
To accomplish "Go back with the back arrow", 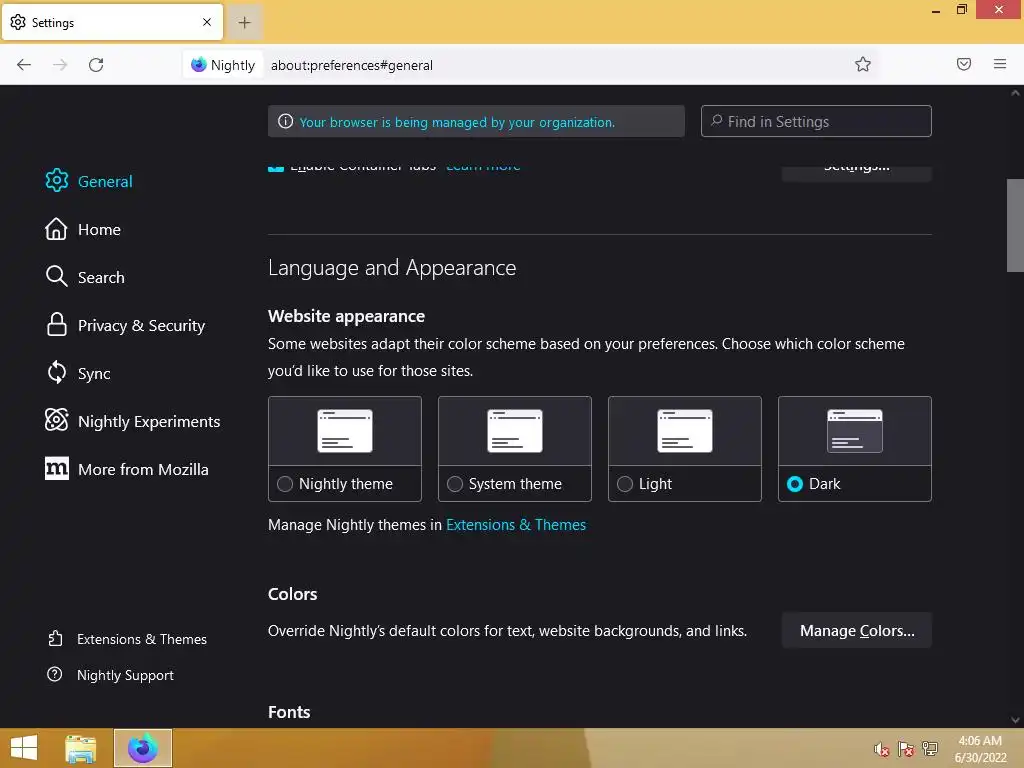I will (24, 65).
